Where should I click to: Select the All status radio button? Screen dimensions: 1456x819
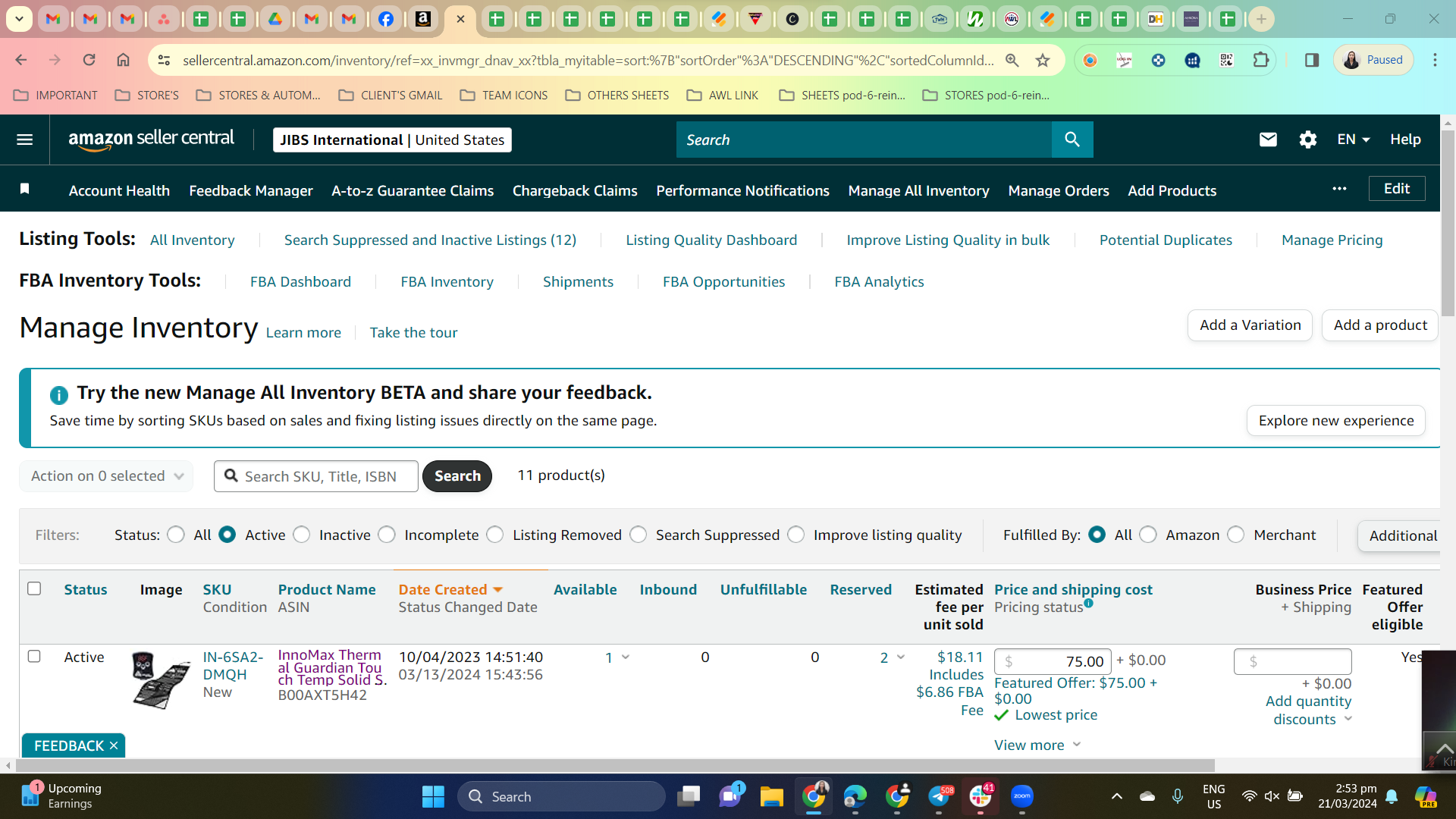click(x=176, y=535)
